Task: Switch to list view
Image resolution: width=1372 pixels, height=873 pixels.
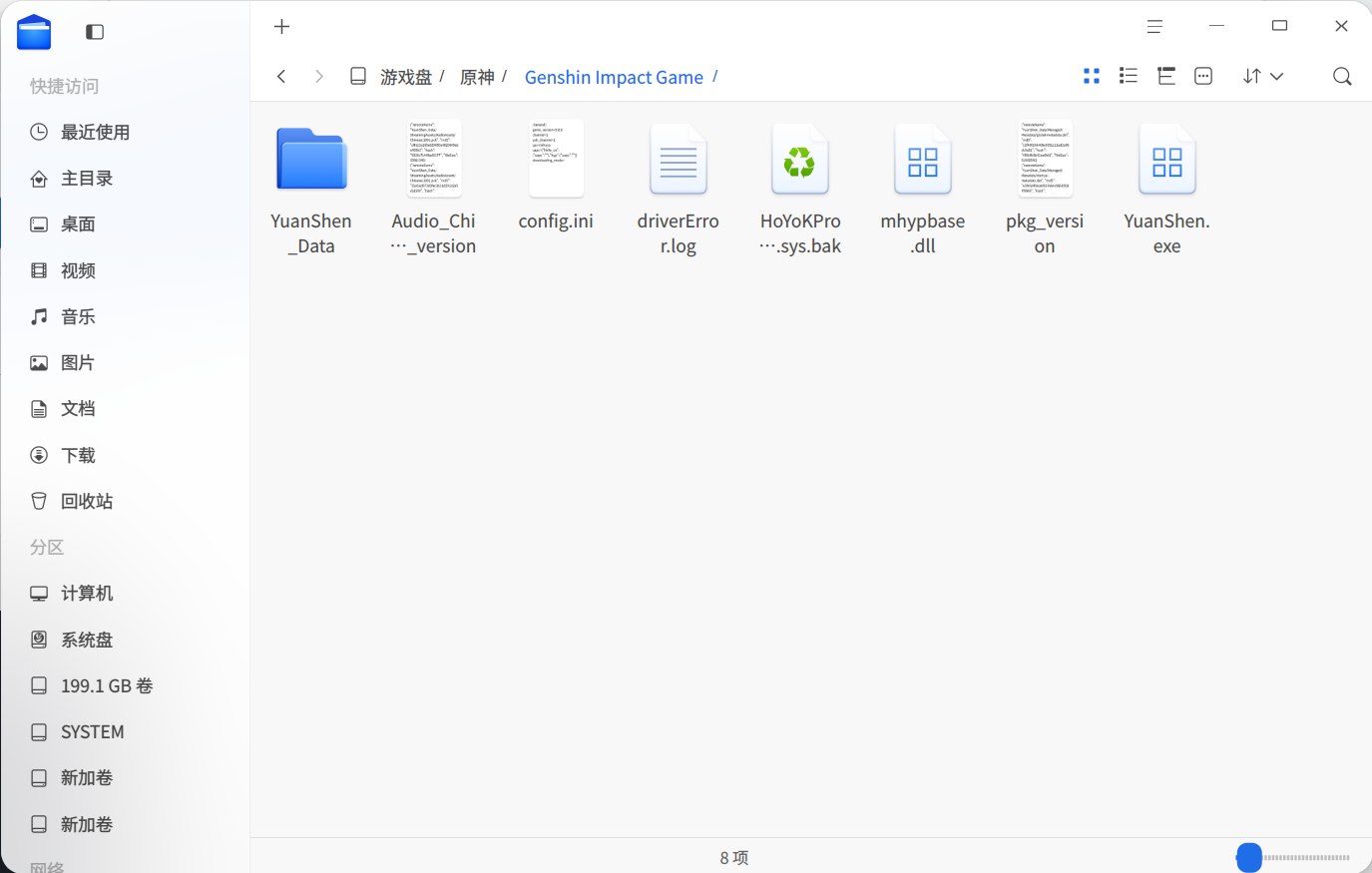Action: pyautogui.click(x=1129, y=76)
